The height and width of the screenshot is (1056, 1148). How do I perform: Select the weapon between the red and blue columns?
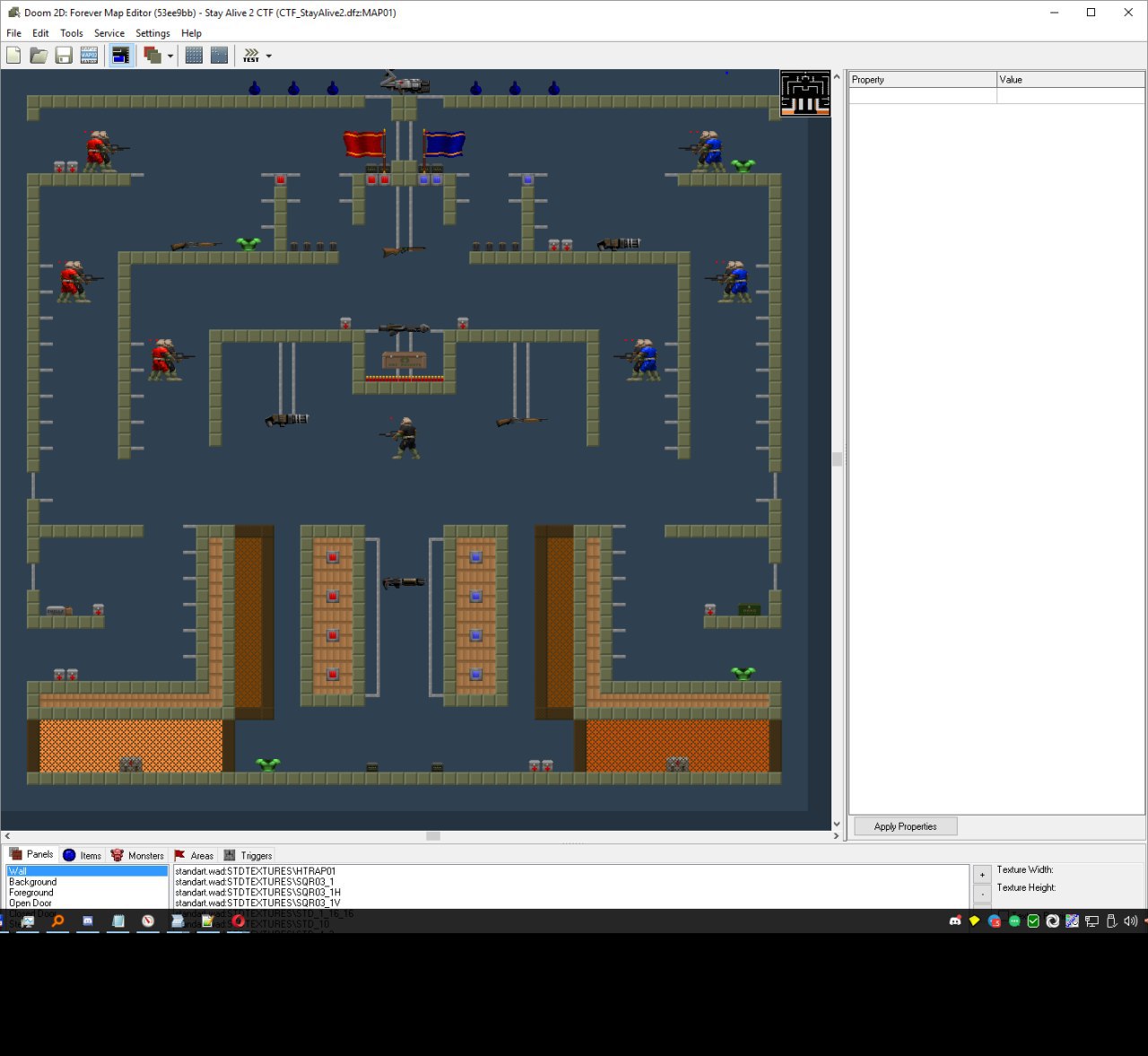404,583
